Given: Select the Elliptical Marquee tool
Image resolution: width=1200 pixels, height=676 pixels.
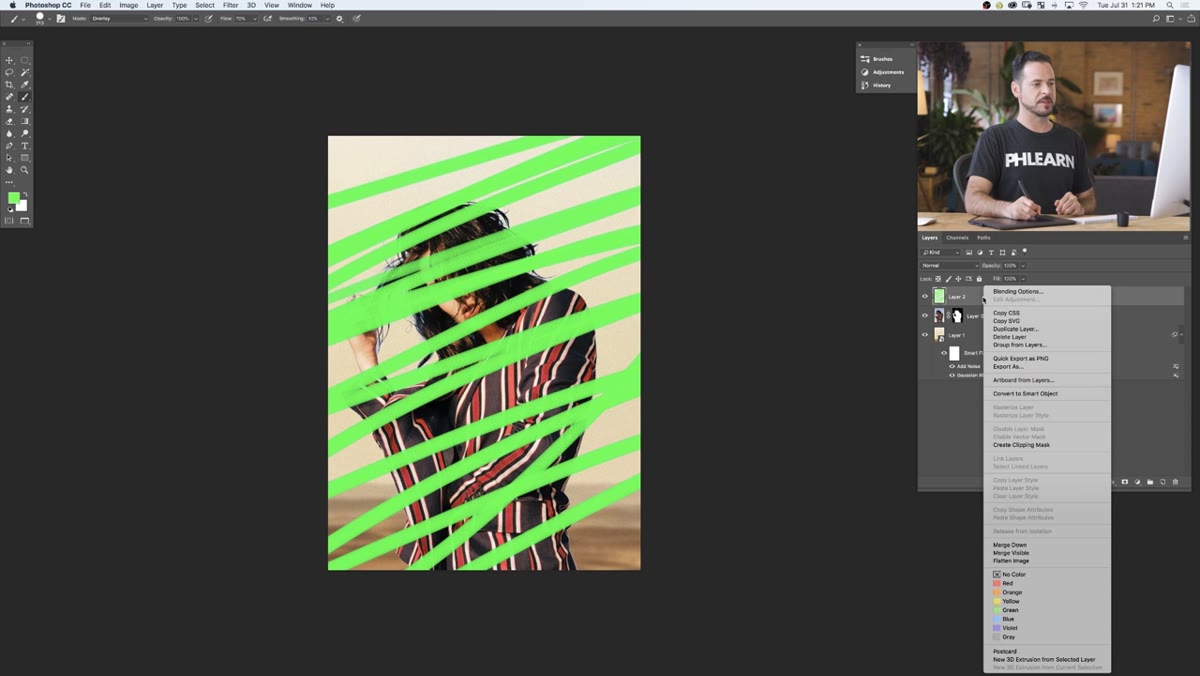Looking at the screenshot, I should [x=25, y=60].
